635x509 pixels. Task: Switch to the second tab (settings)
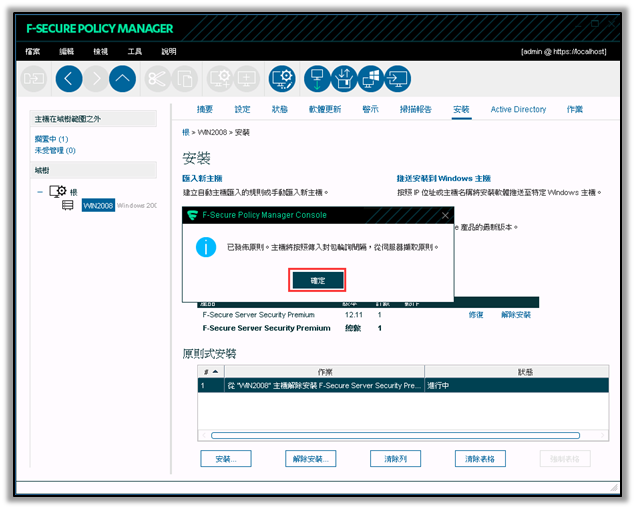[x=243, y=109]
